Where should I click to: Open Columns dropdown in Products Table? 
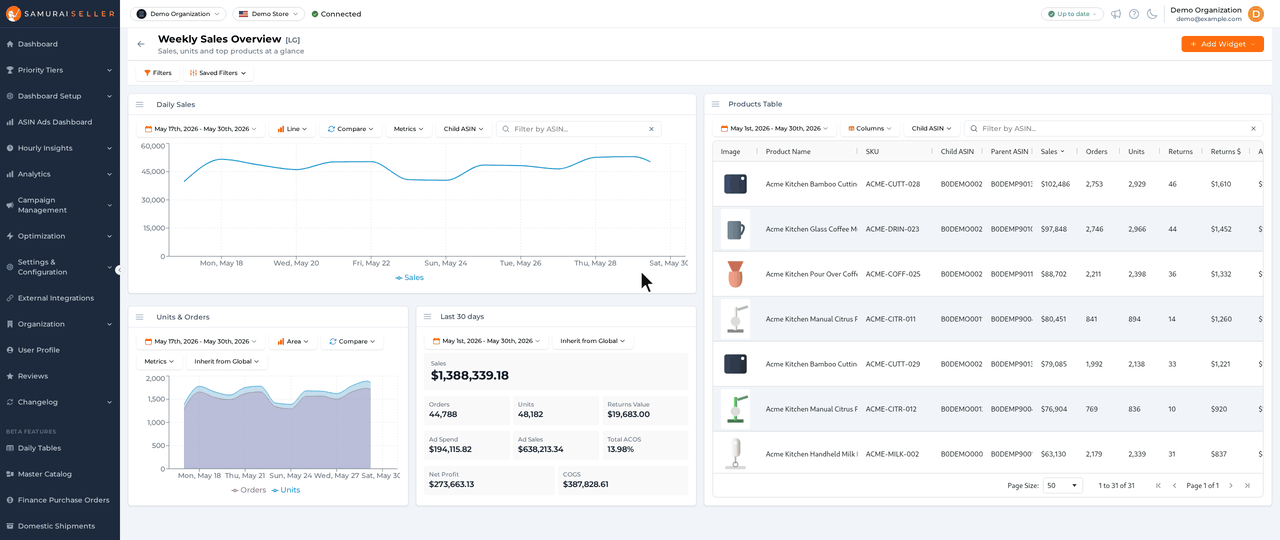[870, 129]
